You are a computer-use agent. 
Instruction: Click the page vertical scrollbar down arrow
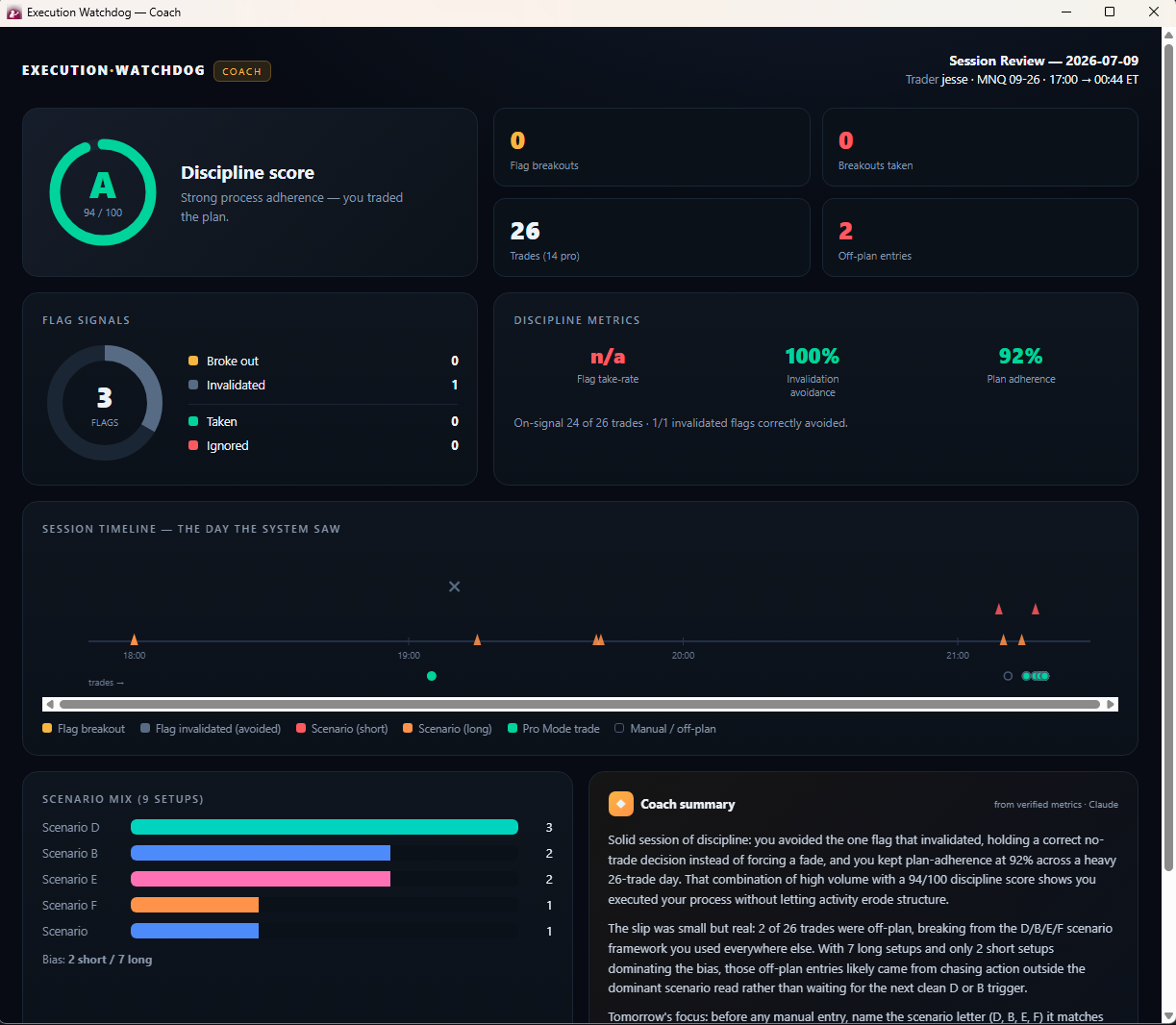[x=1168, y=1015]
